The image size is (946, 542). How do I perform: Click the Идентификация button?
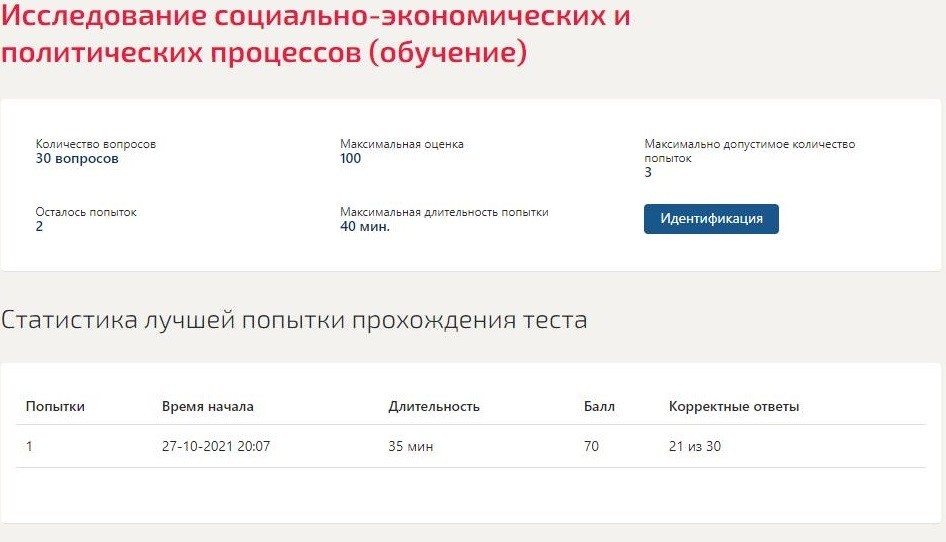pyautogui.click(x=711, y=218)
